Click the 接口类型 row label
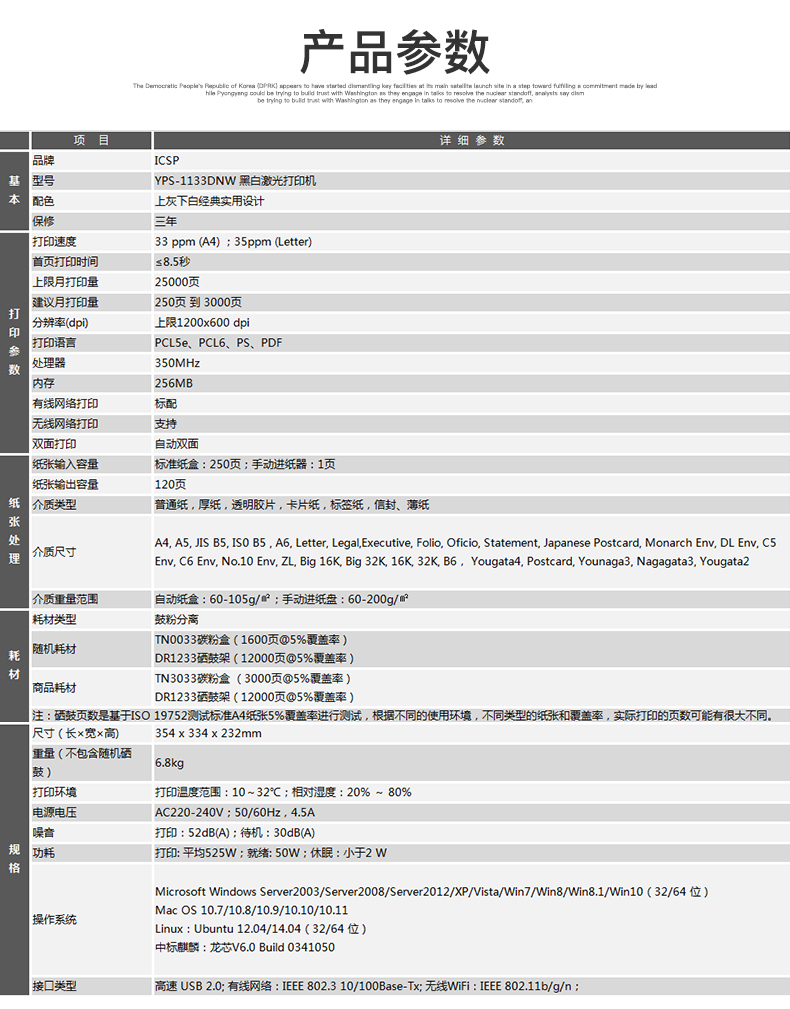The width and height of the screenshot is (790, 1009). tap(55, 986)
